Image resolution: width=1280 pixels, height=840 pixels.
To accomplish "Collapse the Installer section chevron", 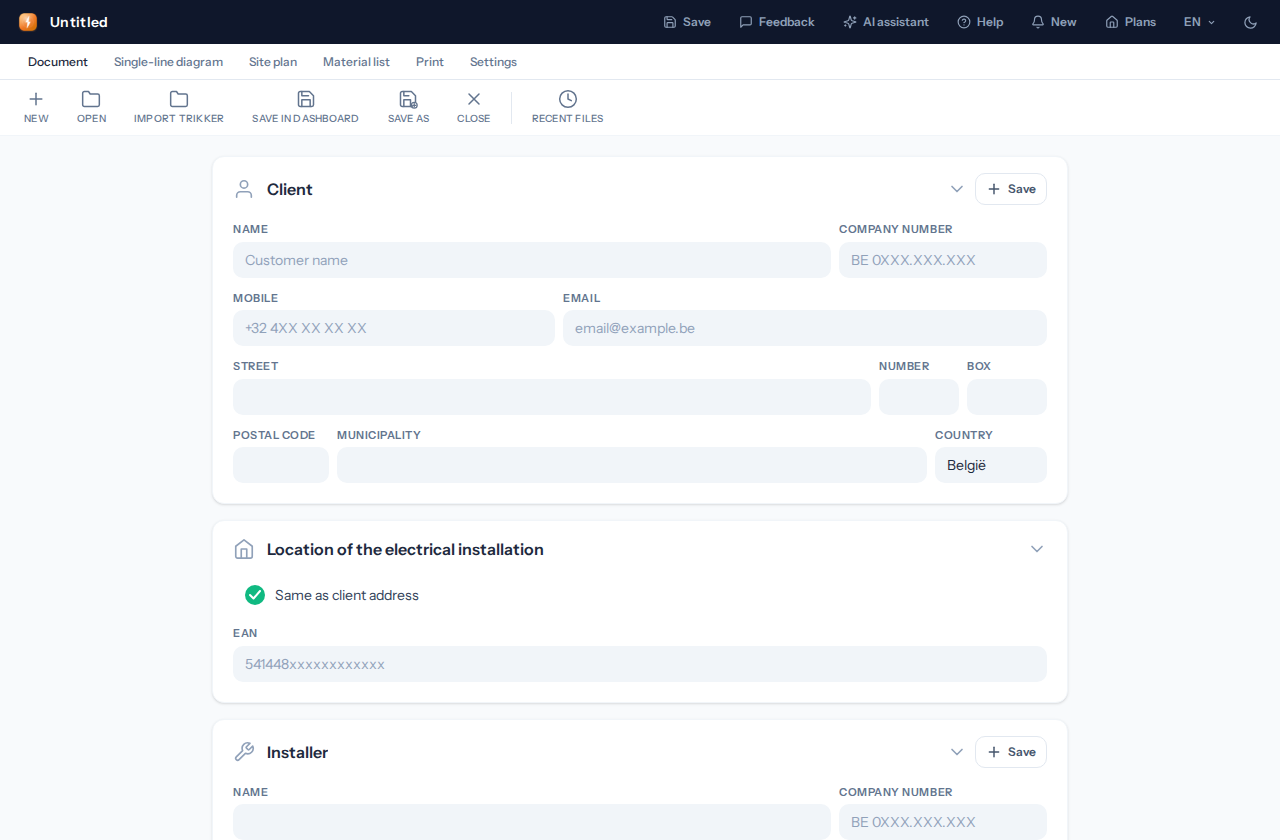I will [x=957, y=752].
